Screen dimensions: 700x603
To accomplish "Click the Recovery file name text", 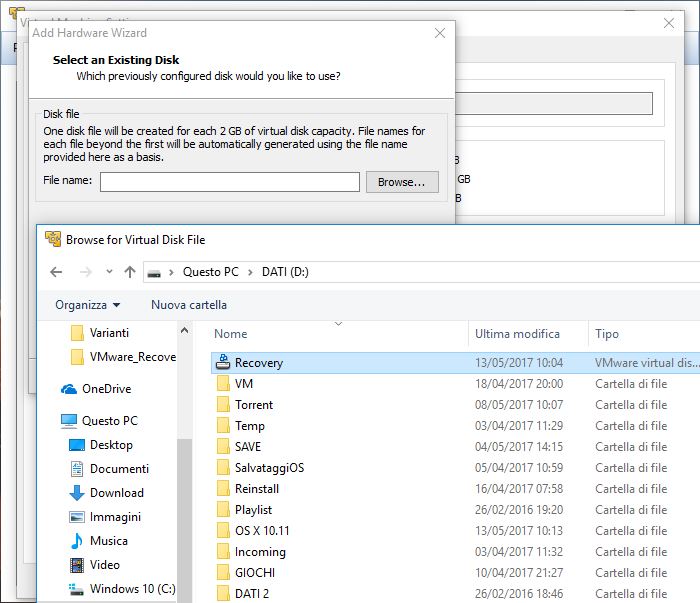I will click(259, 363).
